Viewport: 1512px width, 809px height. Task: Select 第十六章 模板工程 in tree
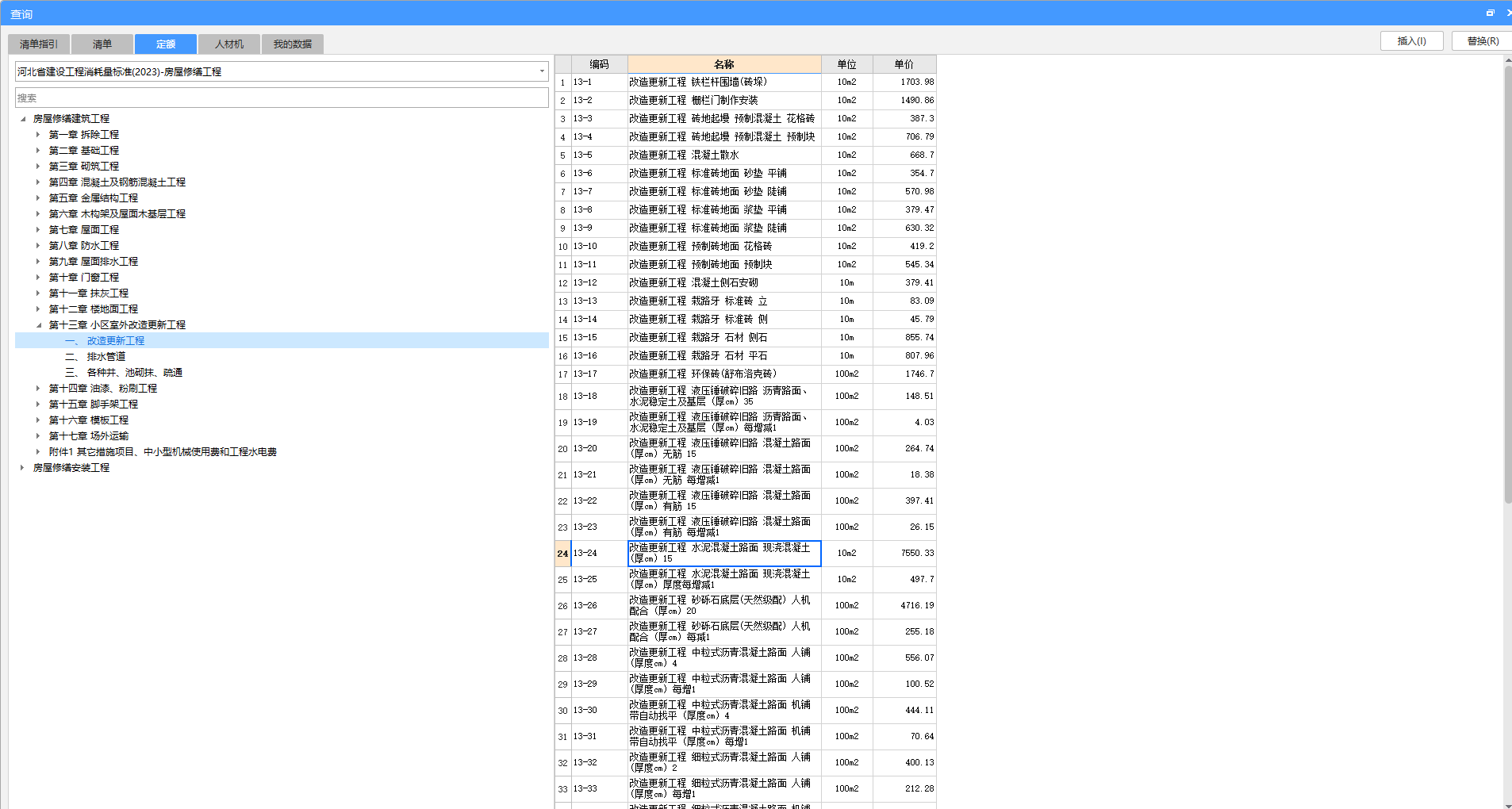[x=89, y=420]
